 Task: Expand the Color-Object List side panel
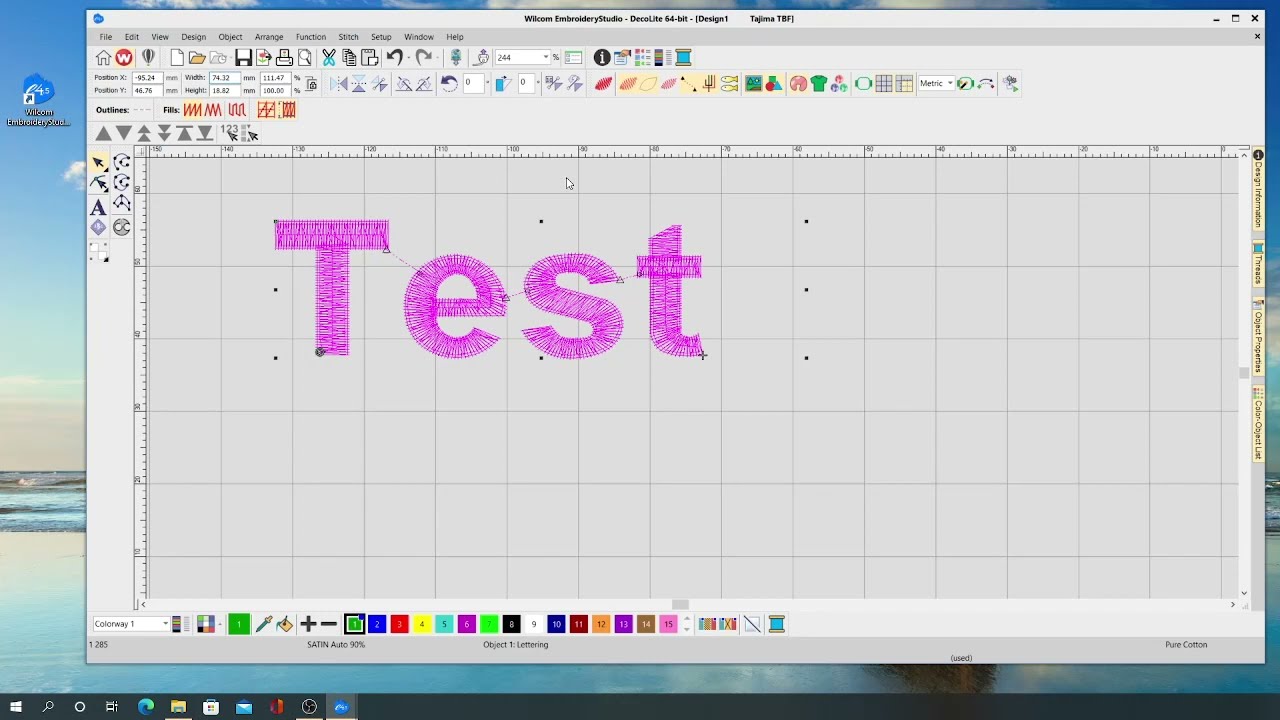1258,424
